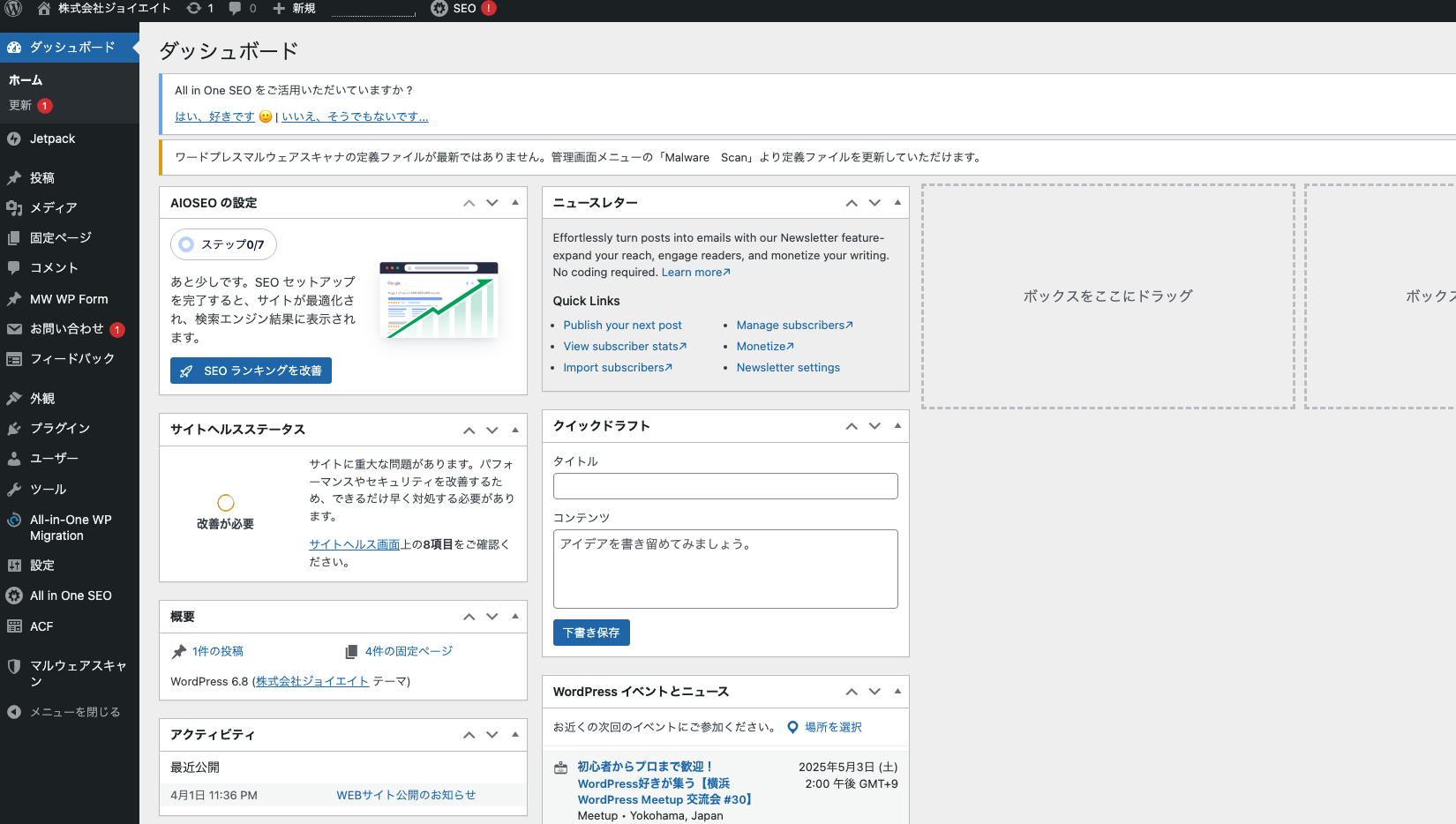Image resolution: width=1456 pixels, height=824 pixels.
Task: Toggle アクティビティ panel collapse triangle
Action: pyautogui.click(x=515, y=735)
